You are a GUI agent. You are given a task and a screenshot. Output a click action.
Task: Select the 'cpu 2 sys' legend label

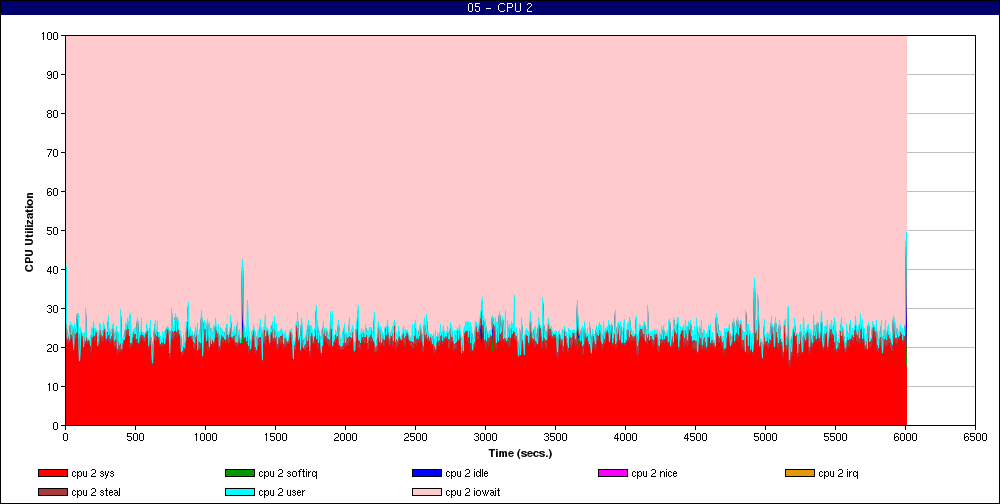point(93,473)
